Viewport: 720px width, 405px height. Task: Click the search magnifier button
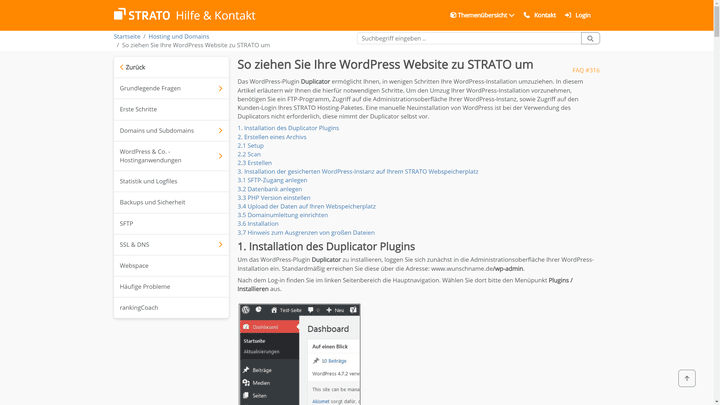tap(590, 39)
